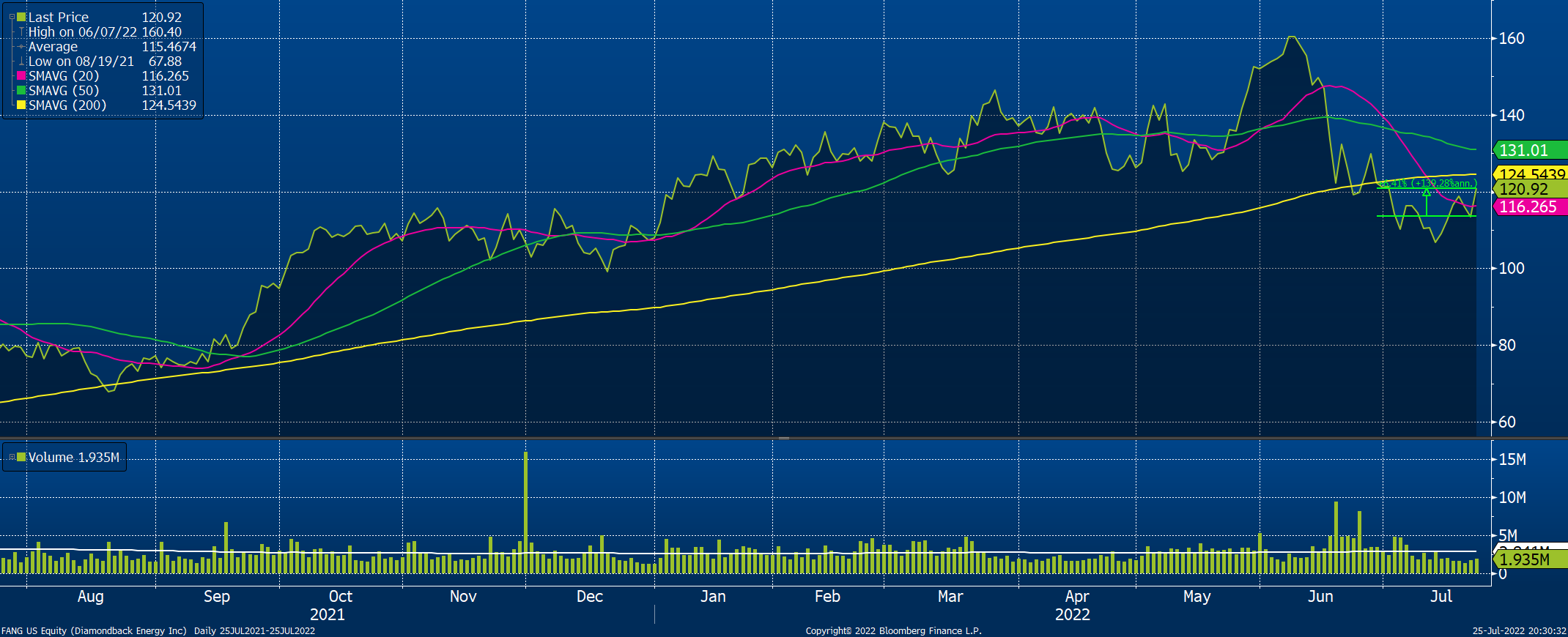Click the green SMAVG (50) swatch
This screenshot has height=637, width=1568.
[21, 91]
